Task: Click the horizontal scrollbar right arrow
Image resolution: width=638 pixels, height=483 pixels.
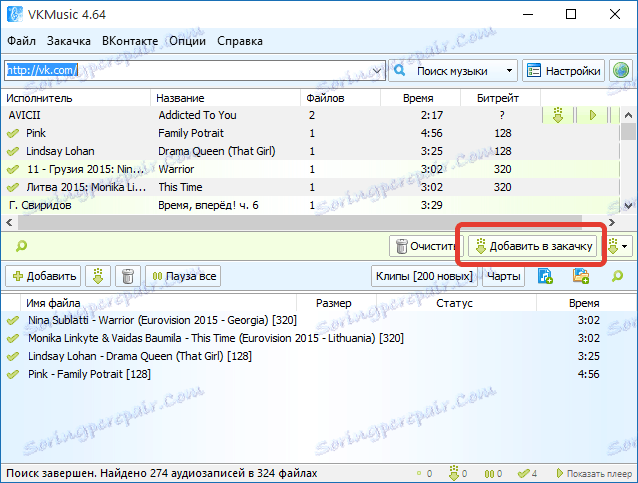Action: (612, 222)
